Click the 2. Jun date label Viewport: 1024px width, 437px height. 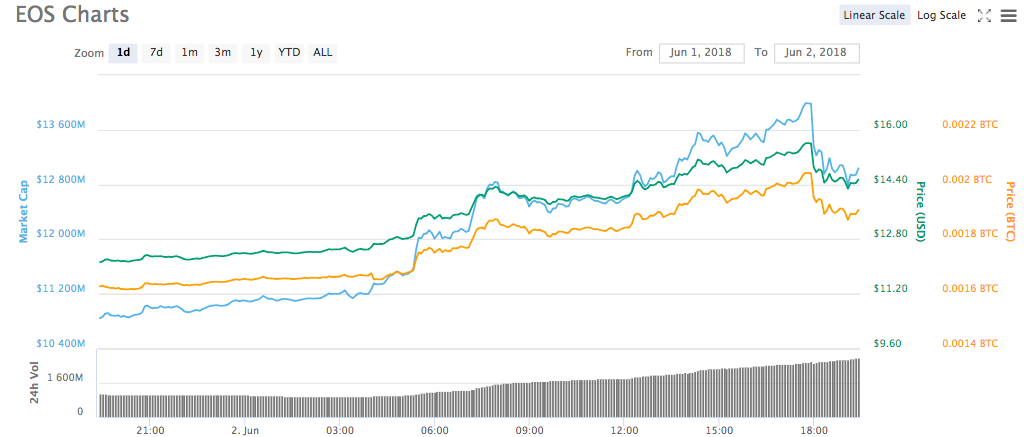245,430
